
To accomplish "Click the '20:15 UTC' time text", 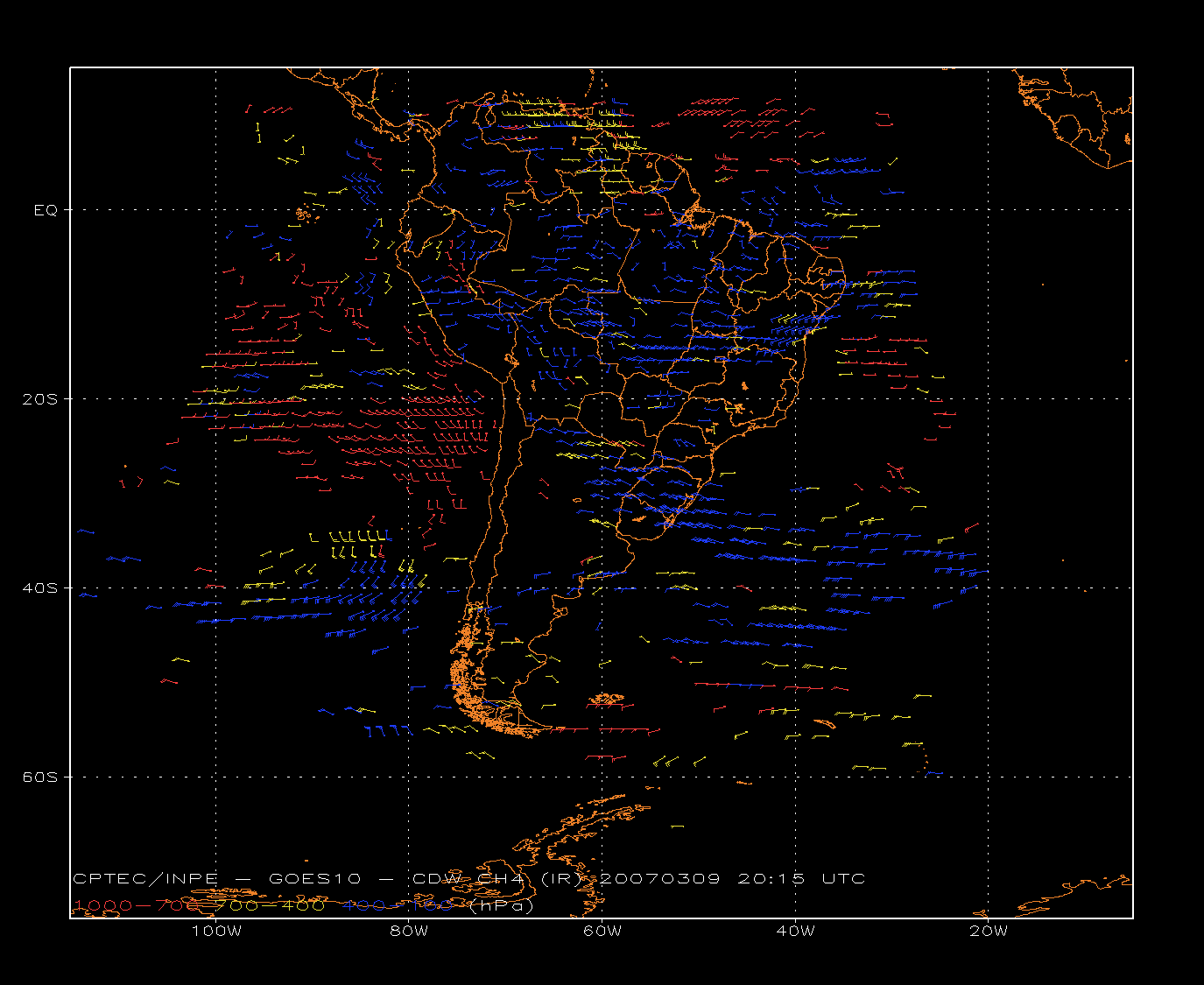I will 801,879.
